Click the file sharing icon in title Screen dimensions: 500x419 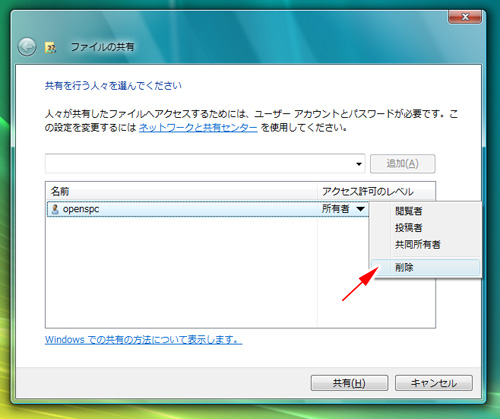click(50, 47)
